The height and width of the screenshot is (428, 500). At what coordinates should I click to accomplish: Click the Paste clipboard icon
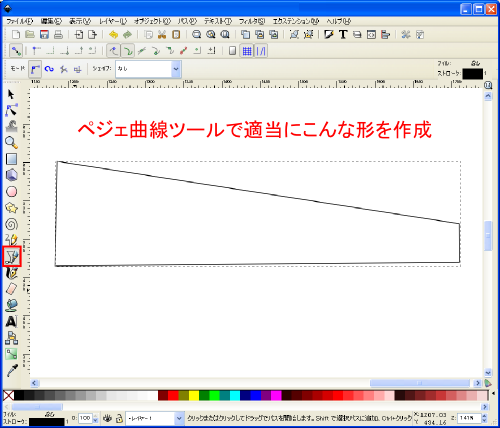pos(176,34)
